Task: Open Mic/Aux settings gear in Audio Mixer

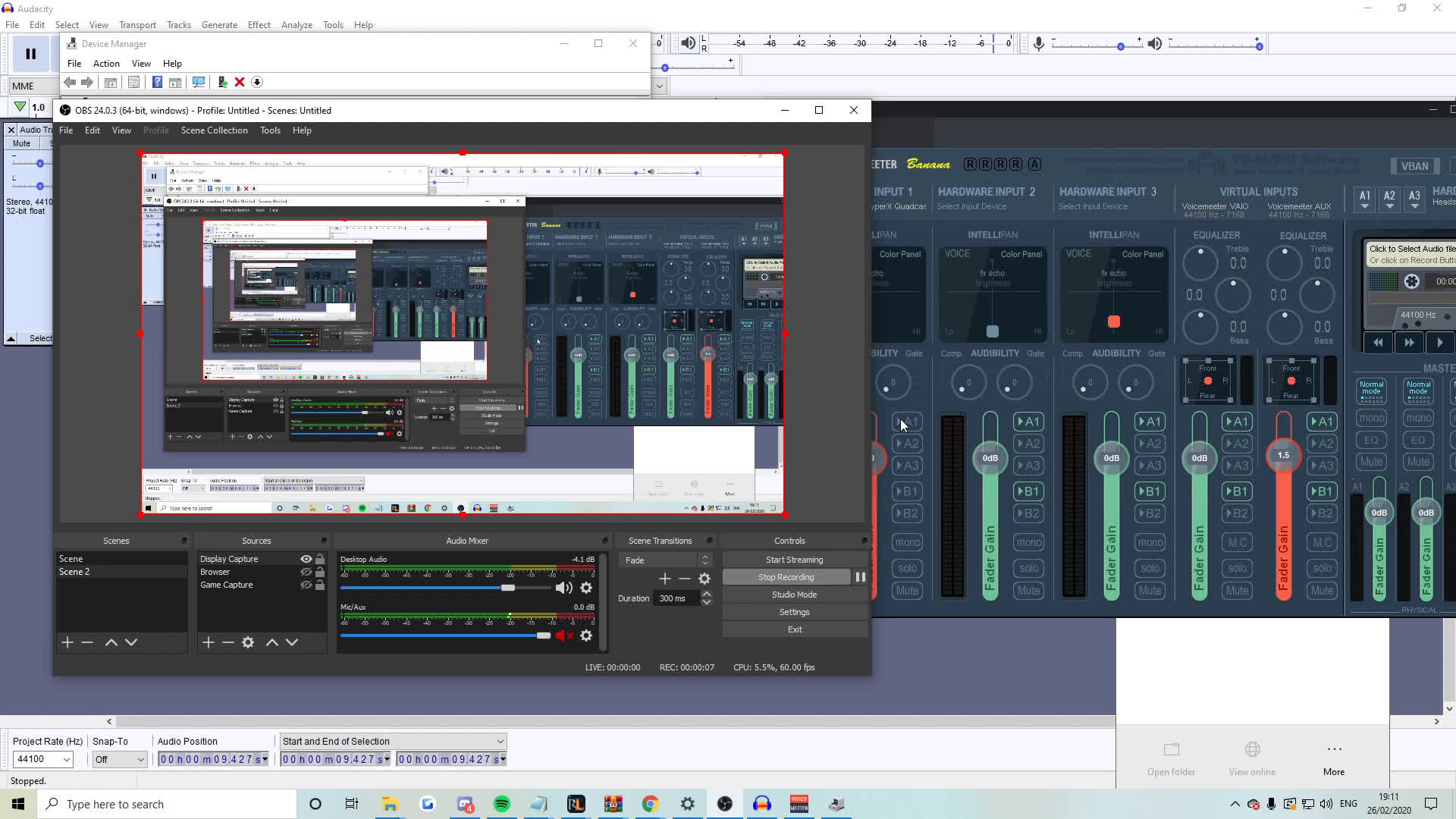Action: [x=586, y=635]
